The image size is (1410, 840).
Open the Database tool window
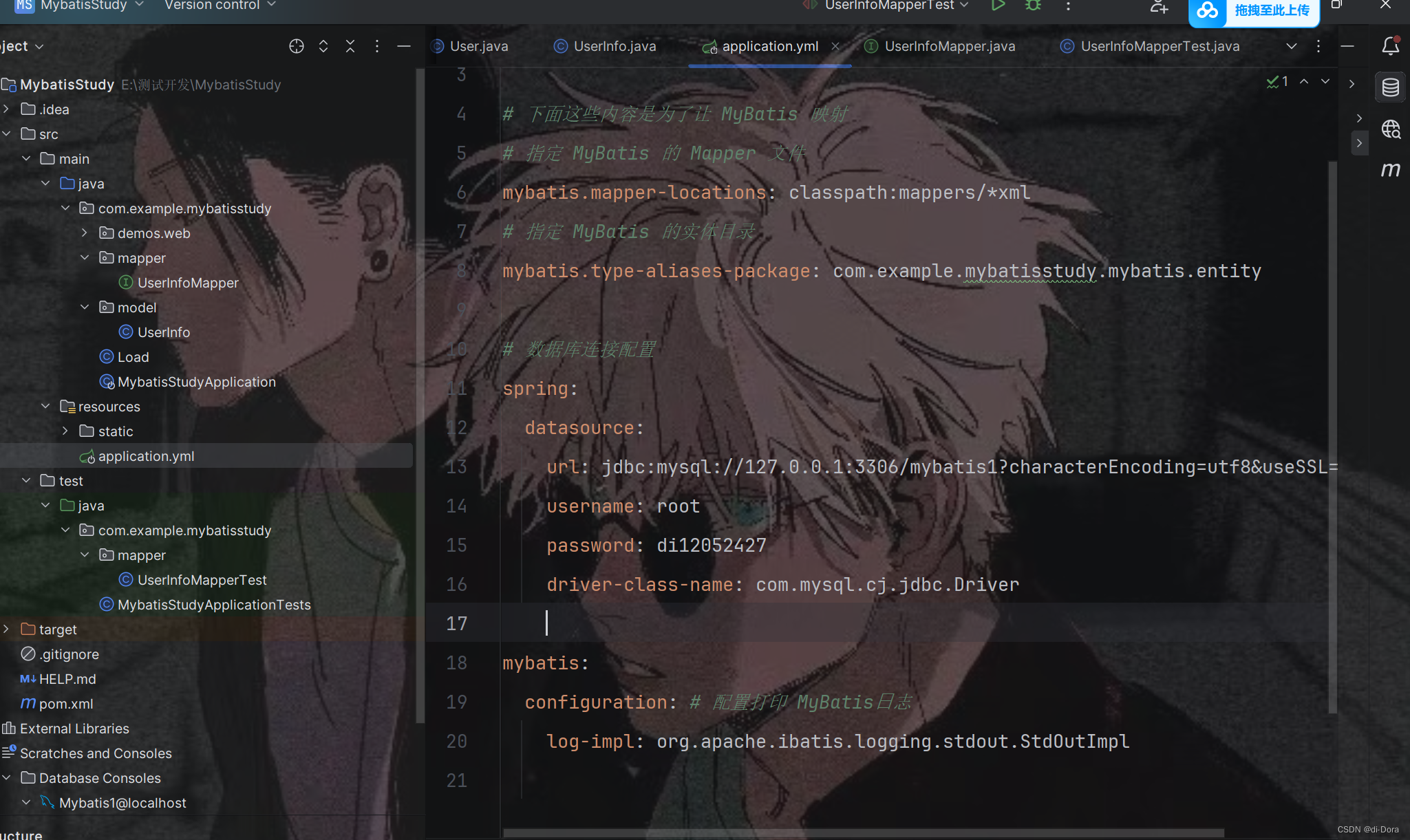tap(1390, 87)
